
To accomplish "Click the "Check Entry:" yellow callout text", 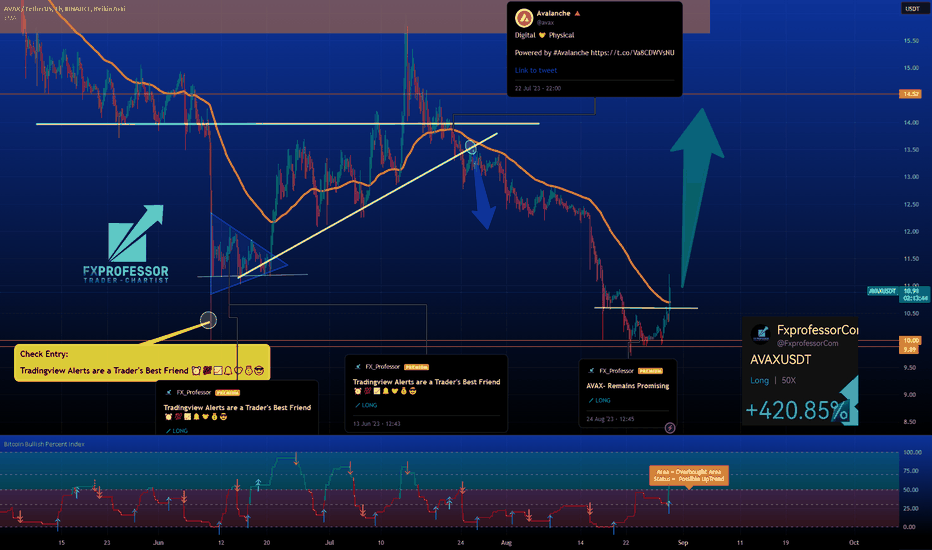I will coord(44,354).
